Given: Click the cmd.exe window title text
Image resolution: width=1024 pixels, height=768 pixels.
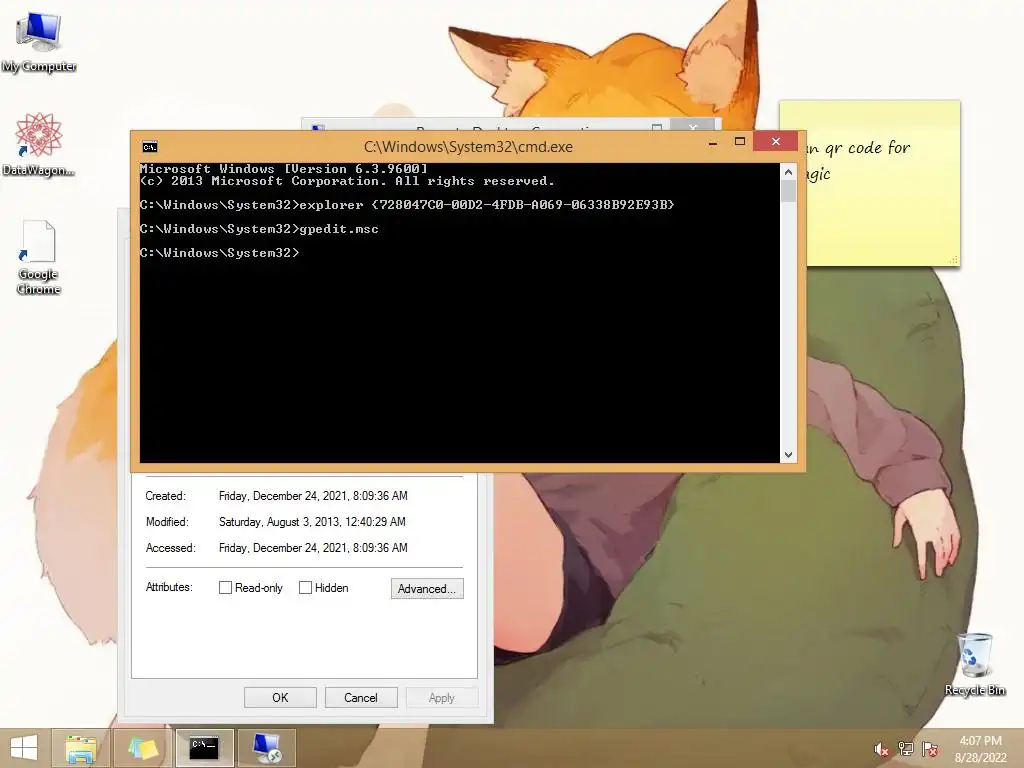Looking at the screenshot, I should point(468,147).
